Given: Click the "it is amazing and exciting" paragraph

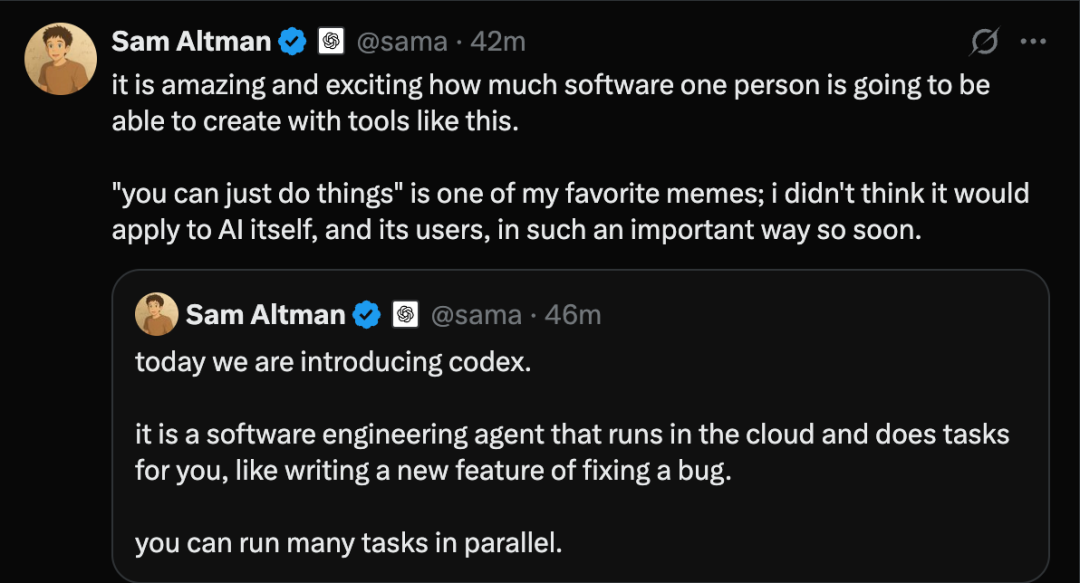Looking at the screenshot, I should [550, 102].
